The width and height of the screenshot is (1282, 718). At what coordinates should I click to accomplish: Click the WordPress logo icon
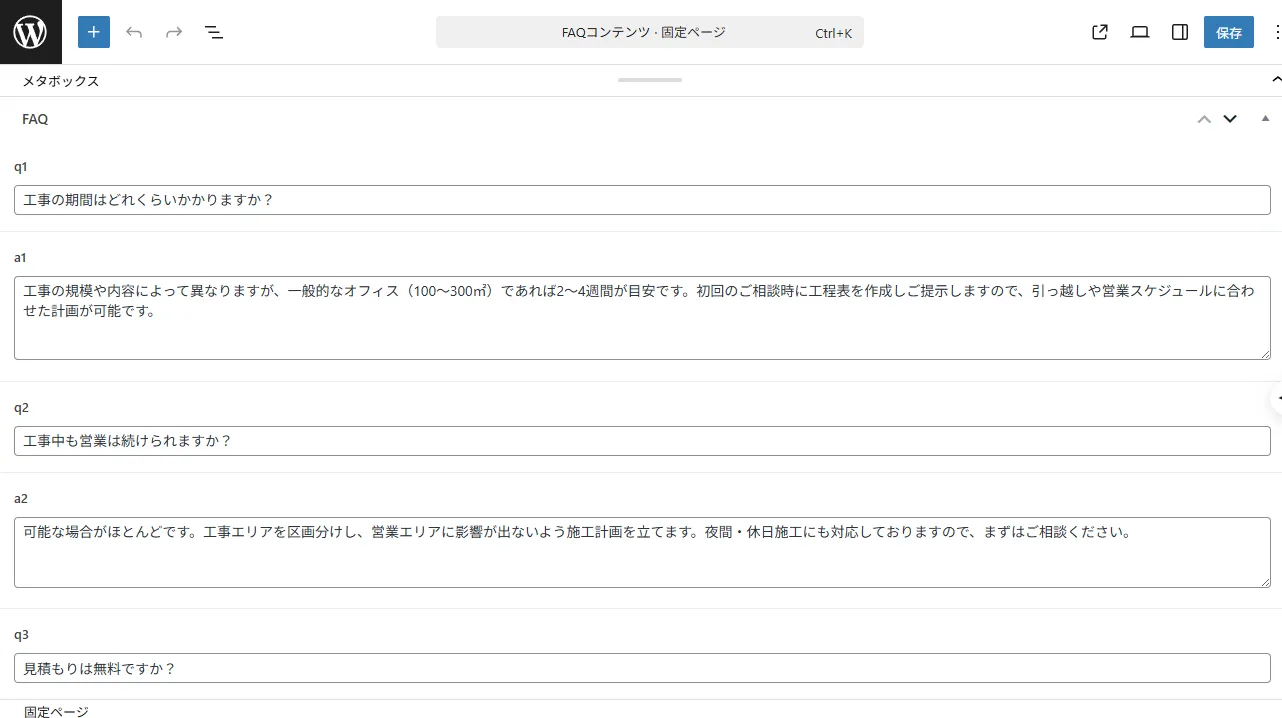pyautogui.click(x=30, y=32)
